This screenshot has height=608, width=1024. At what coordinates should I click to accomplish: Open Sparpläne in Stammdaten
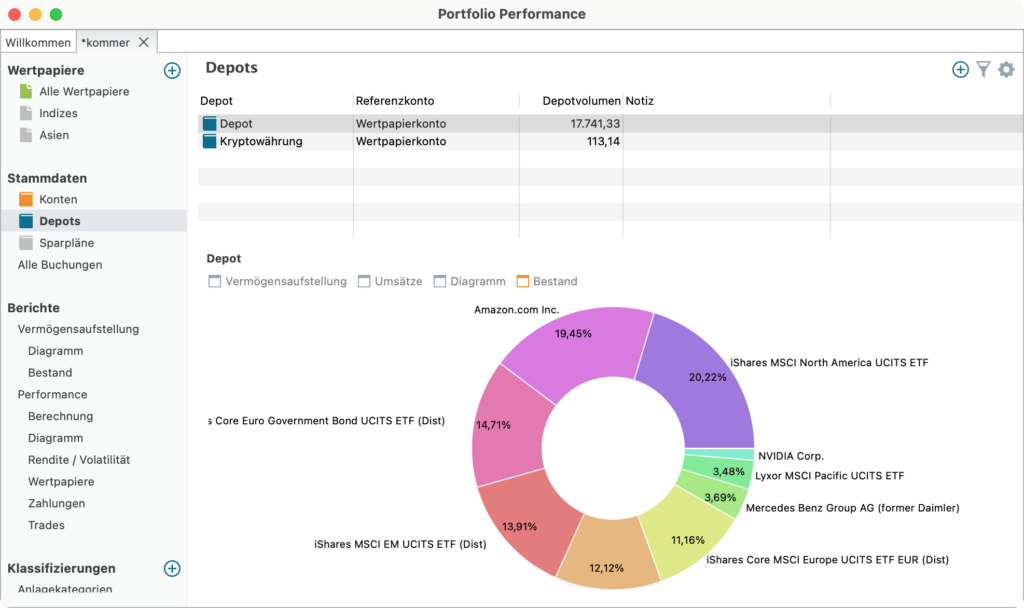tap(67, 243)
